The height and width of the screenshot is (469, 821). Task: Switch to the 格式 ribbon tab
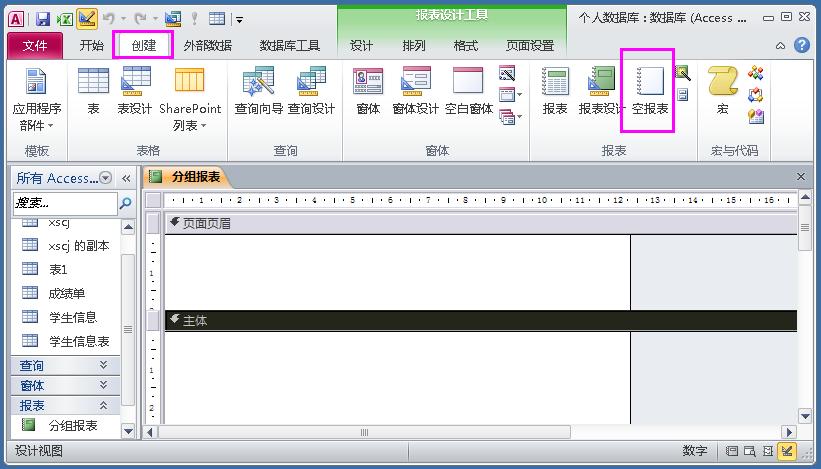(466, 46)
